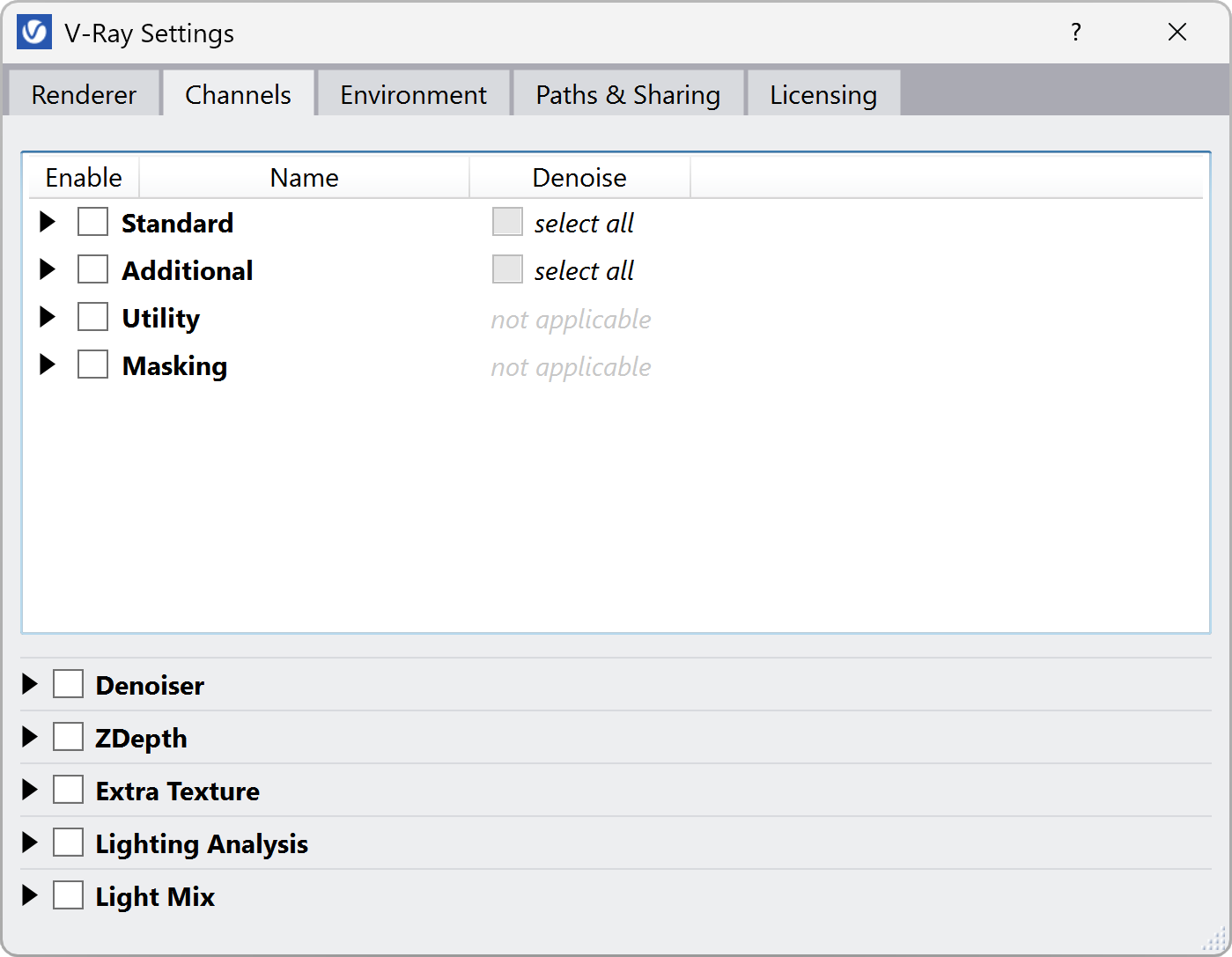Click the window resize grip in corner
This screenshot has width=1232, height=957.
1214,939
